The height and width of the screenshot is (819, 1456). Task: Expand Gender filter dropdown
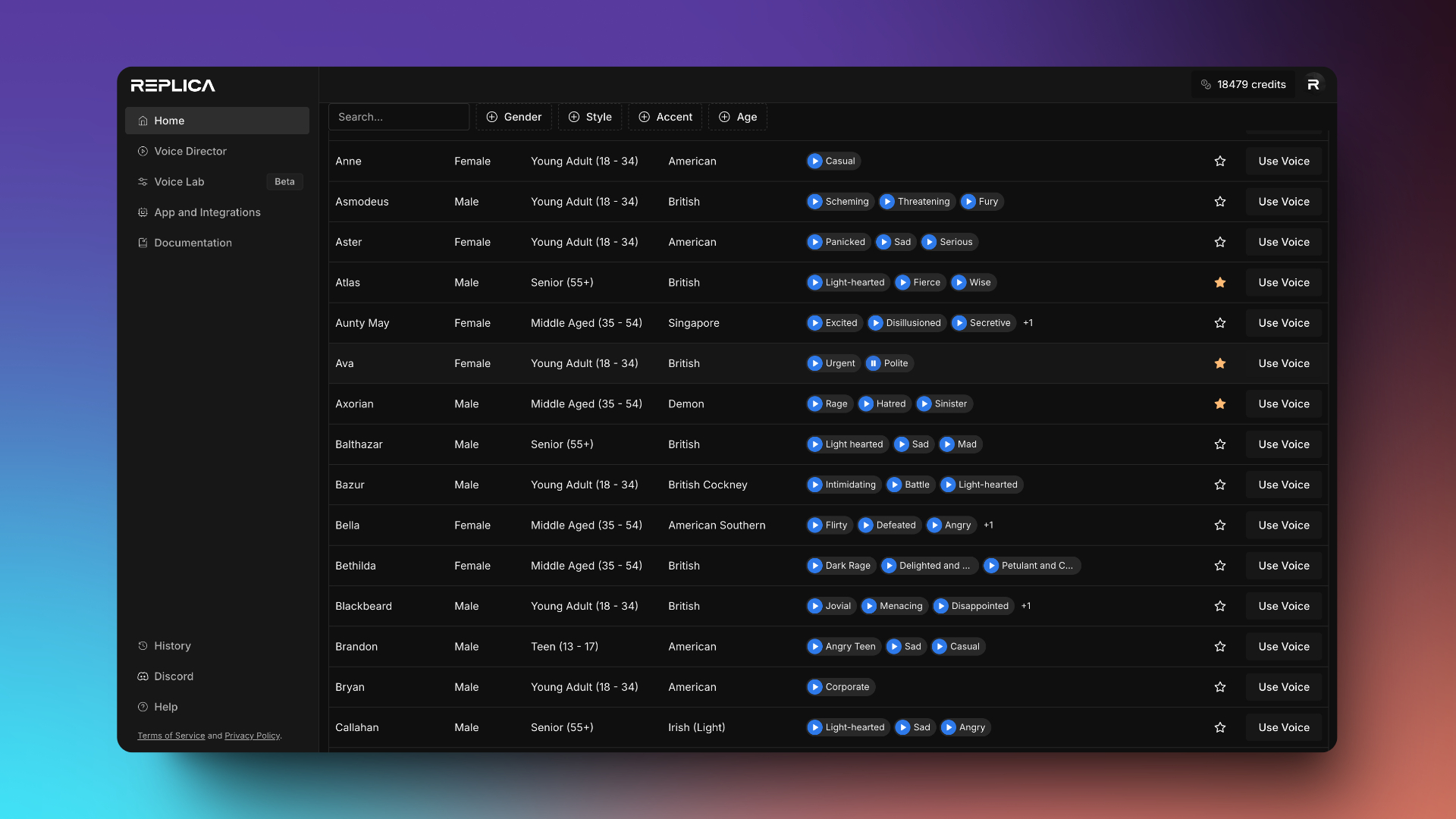[x=514, y=117]
